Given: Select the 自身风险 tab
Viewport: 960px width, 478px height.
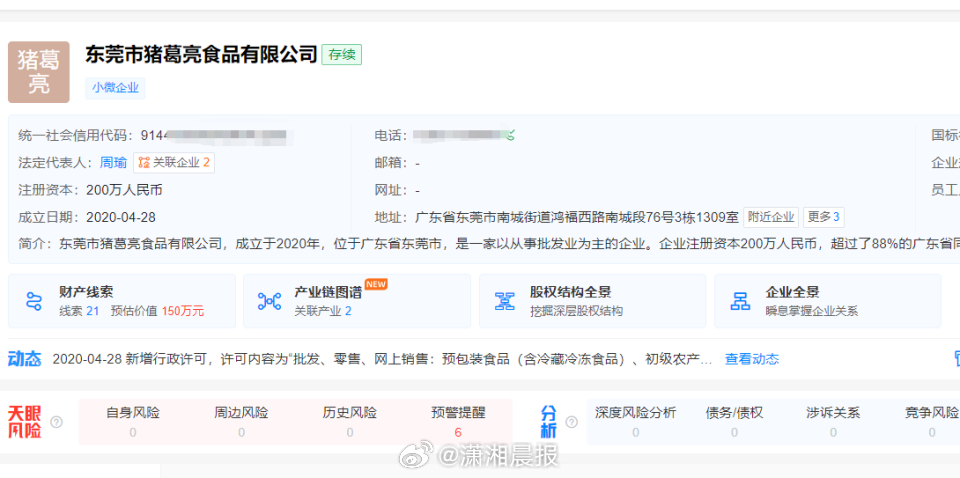Looking at the screenshot, I should (133, 422).
